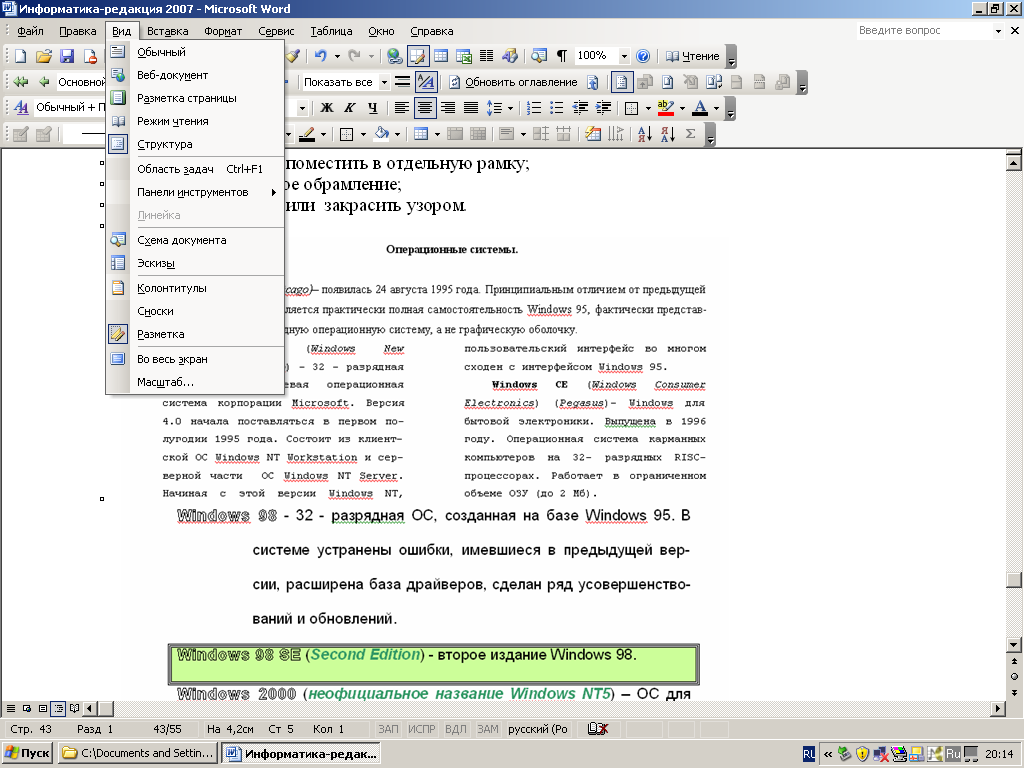Click the Sort descending icon

(x=667, y=134)
